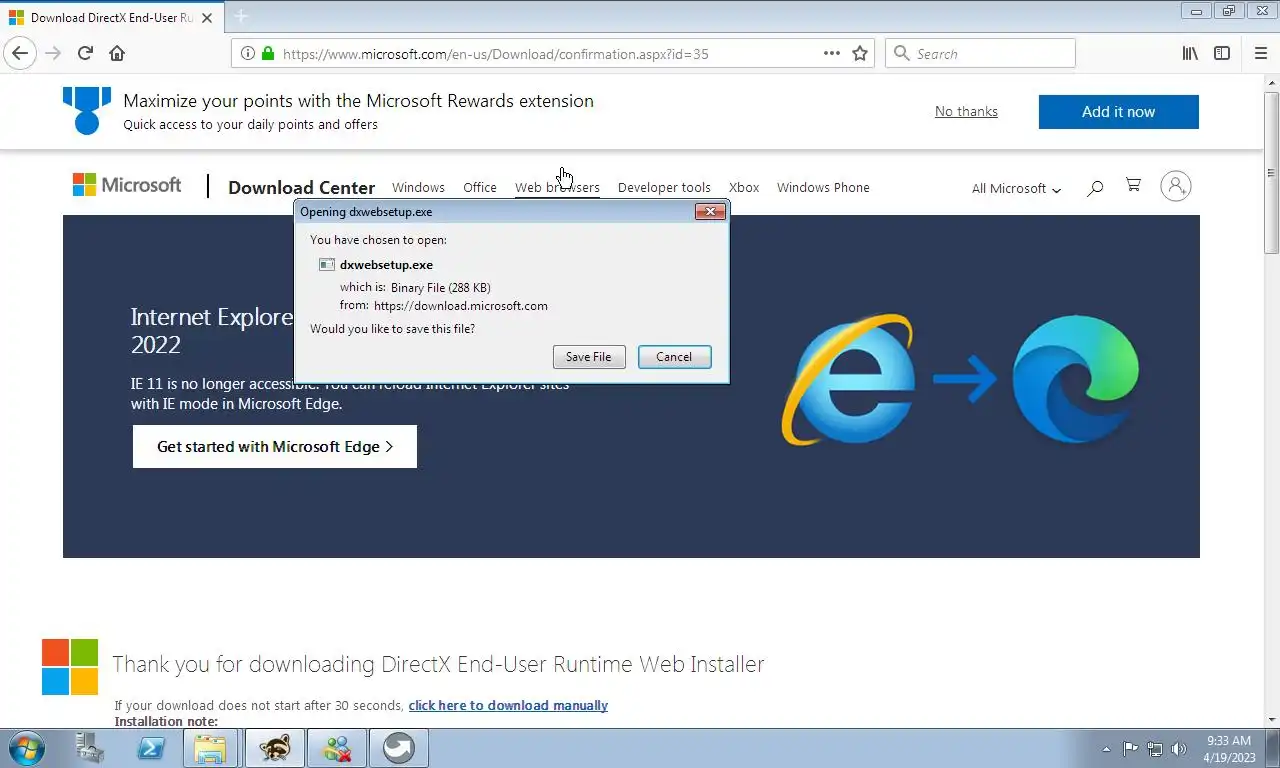Click the Microsoft Edge logo image
Screen dimensions: 1280x768
pos(1076,379)
